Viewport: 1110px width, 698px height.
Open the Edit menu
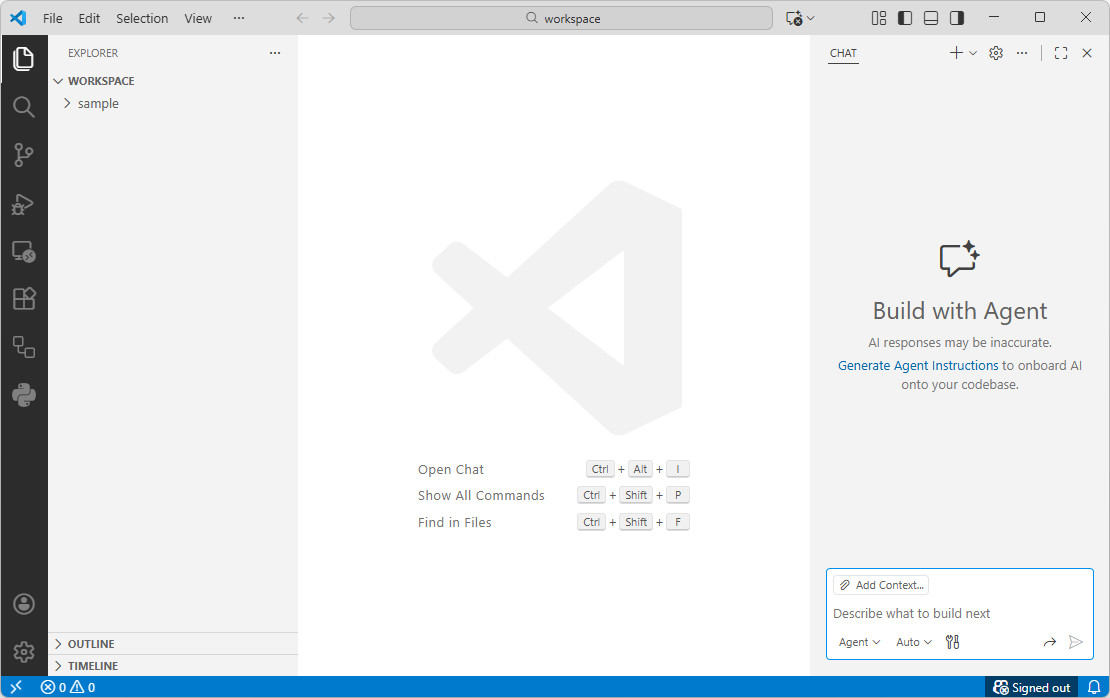(x=89, y=18)
